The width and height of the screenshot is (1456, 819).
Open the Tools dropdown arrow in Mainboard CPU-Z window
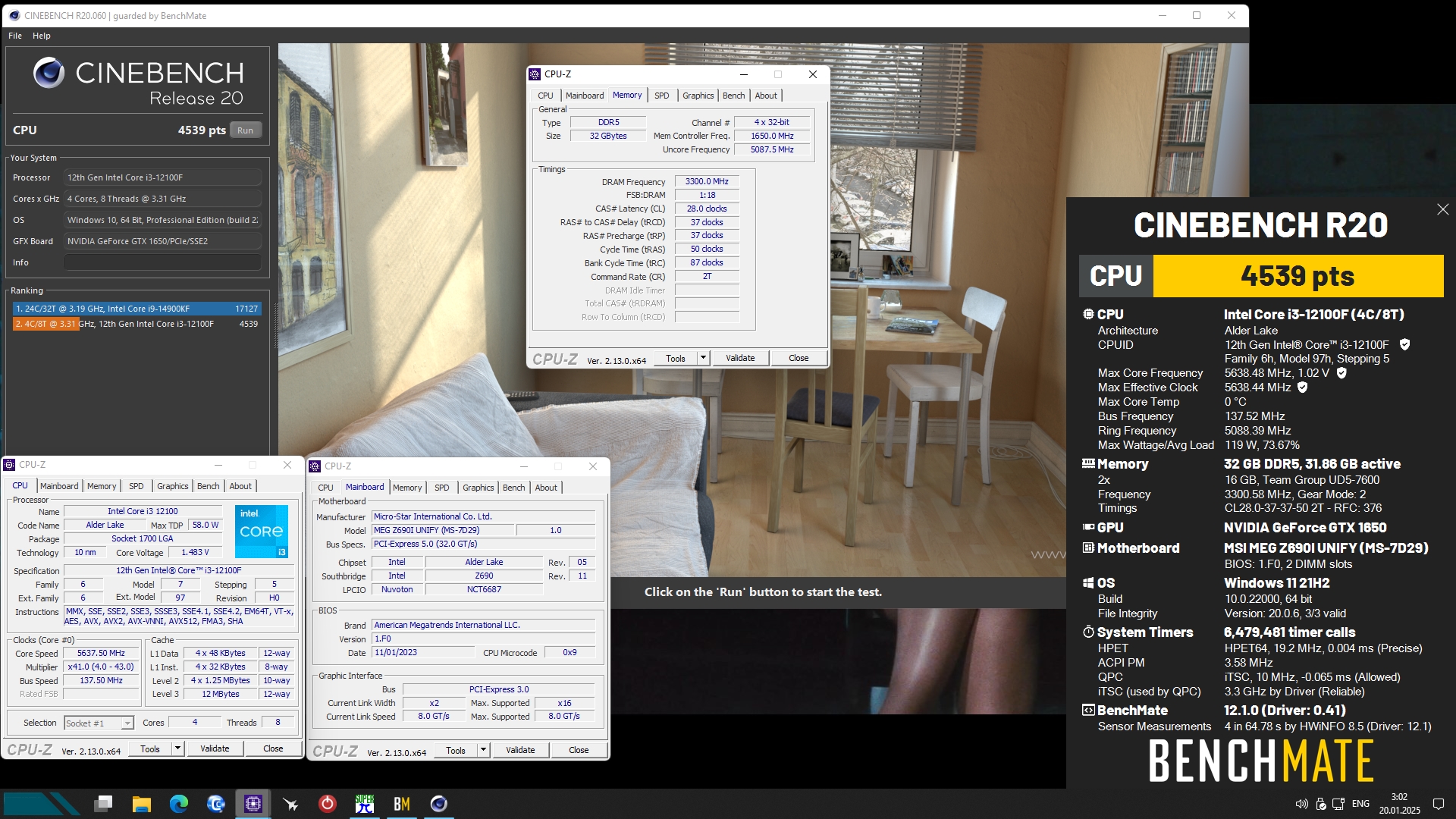pos(483,750)
